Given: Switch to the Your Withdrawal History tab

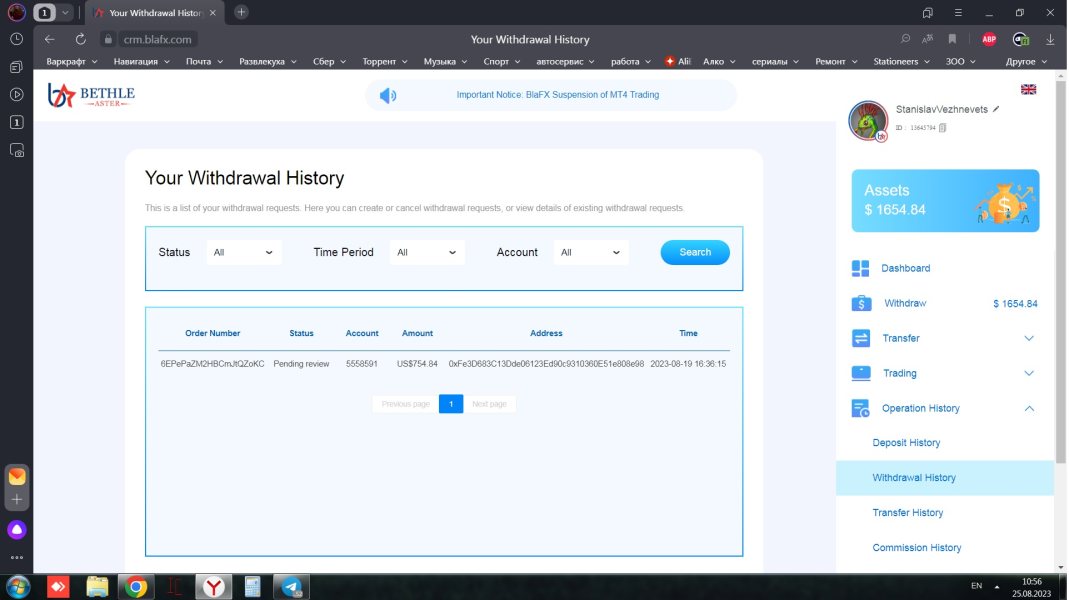Looking at the screenshot, I should (x=155, y=13).
